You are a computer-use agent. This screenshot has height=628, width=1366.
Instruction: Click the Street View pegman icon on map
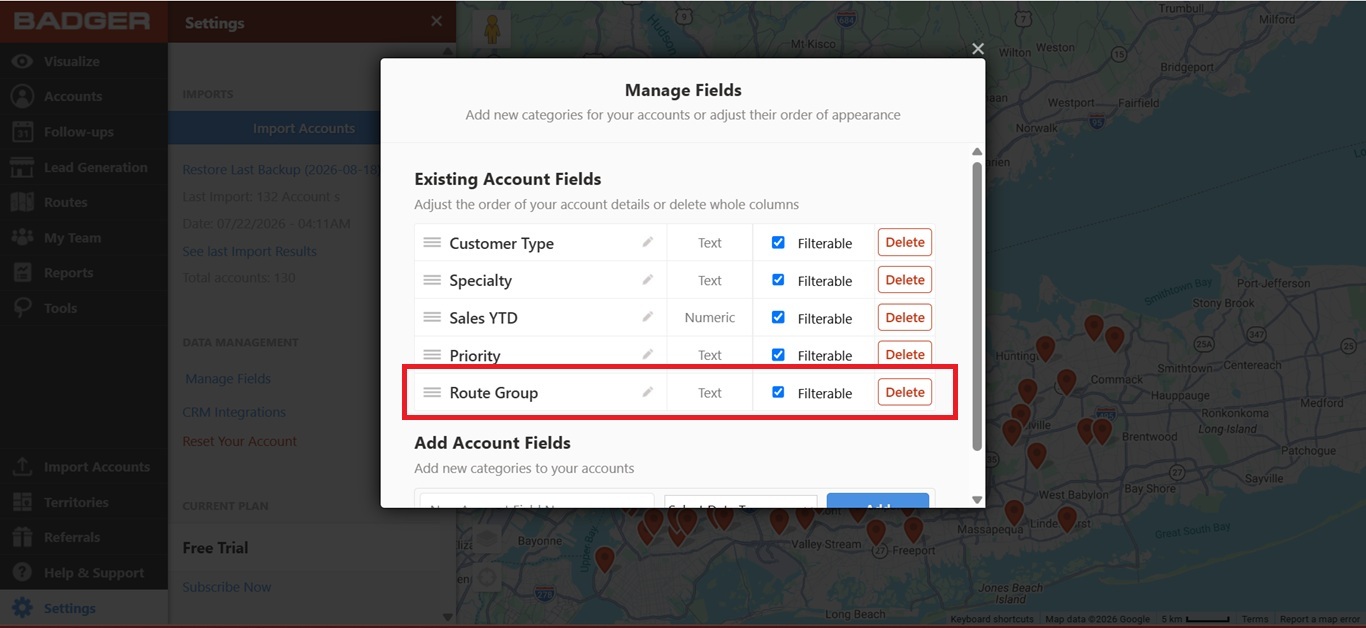coord(491,30)
